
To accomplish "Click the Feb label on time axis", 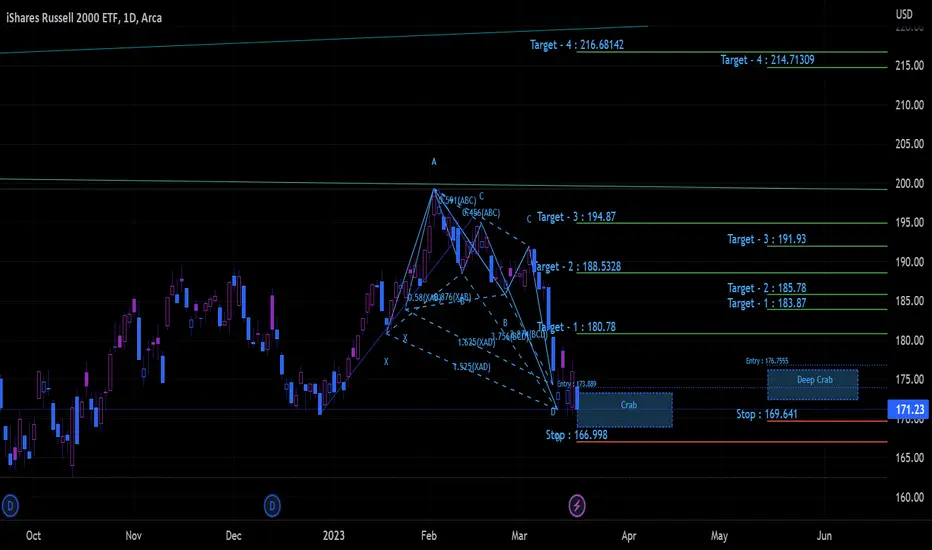I will point(429,536).
